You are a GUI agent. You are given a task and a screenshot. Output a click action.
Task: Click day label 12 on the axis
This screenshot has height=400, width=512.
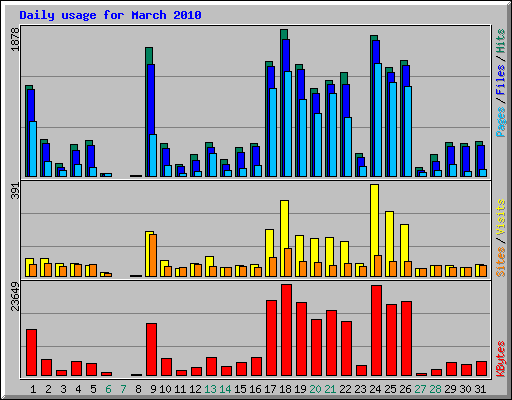[x=195, y=389]
